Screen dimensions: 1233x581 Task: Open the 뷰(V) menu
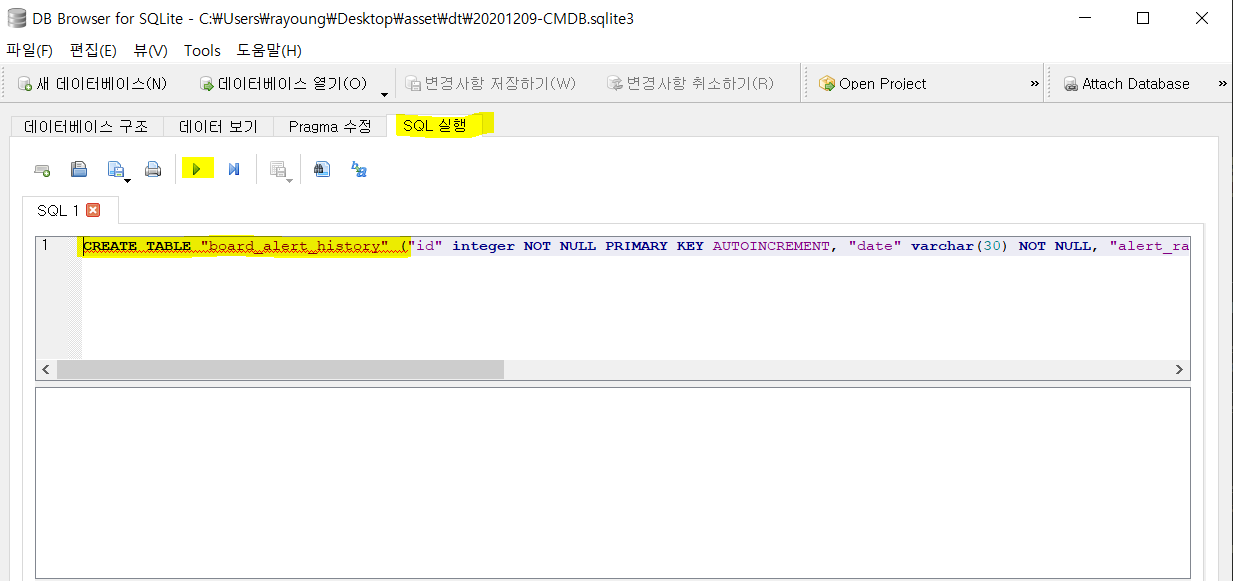click(151, 50)
